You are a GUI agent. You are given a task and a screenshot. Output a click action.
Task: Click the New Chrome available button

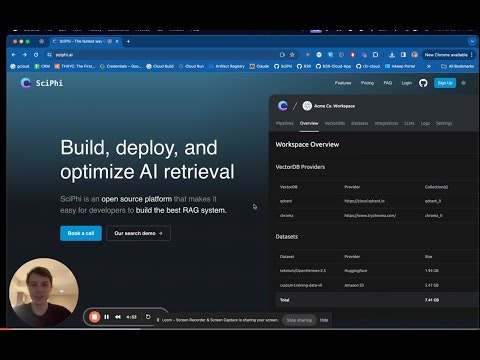point(448,55)
